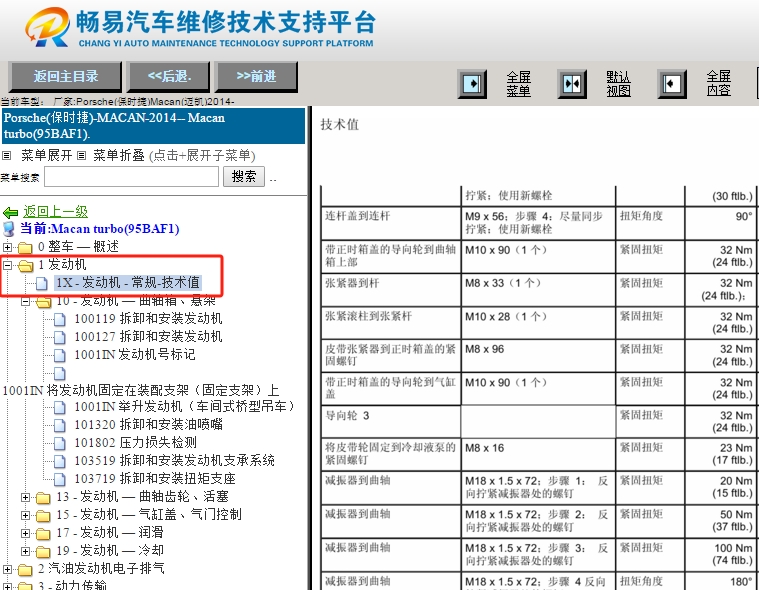Select 100 Nm torque value cell
The height and width of the screenshot is (590, 759).
coord(720,554)
